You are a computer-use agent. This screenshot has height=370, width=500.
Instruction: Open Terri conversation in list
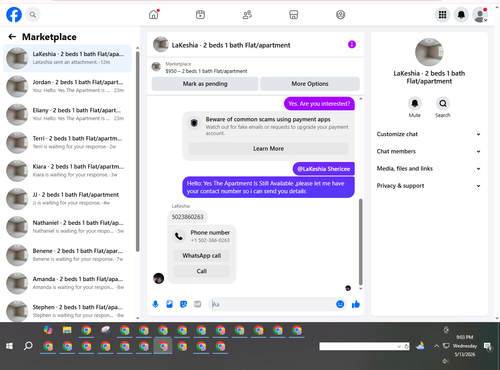click(x=68, y=143)
